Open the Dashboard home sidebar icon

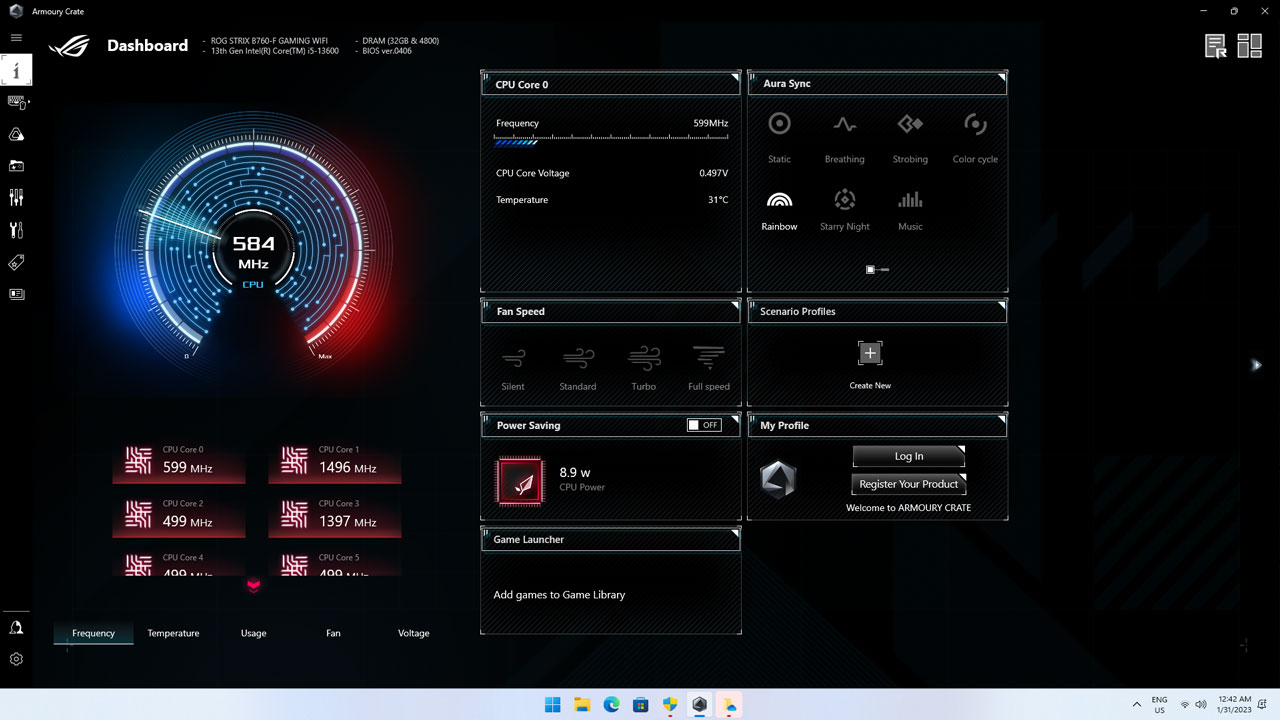[x=16, y=70]
